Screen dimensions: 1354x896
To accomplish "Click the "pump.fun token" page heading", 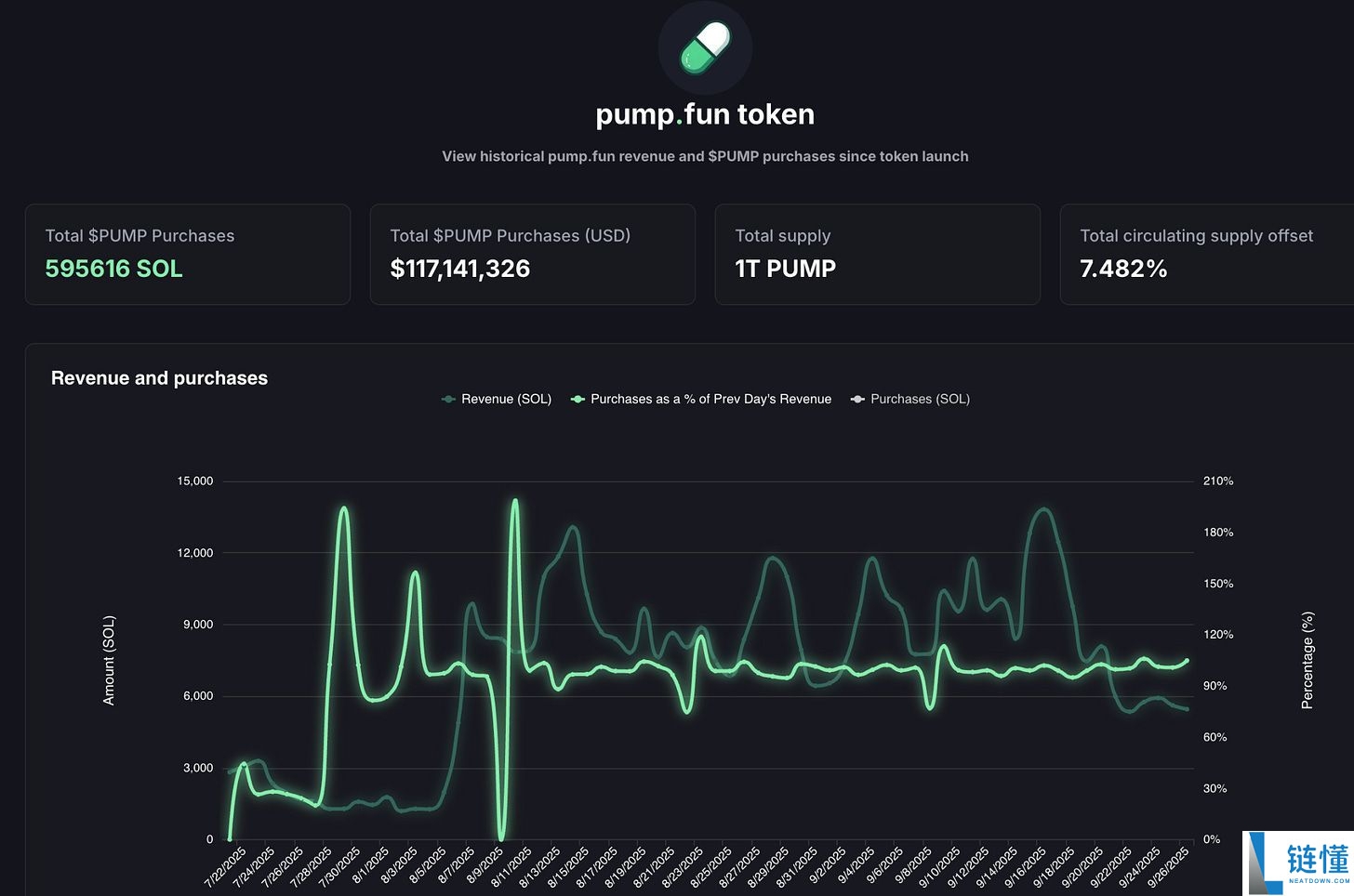I will (x=705, y=114).
